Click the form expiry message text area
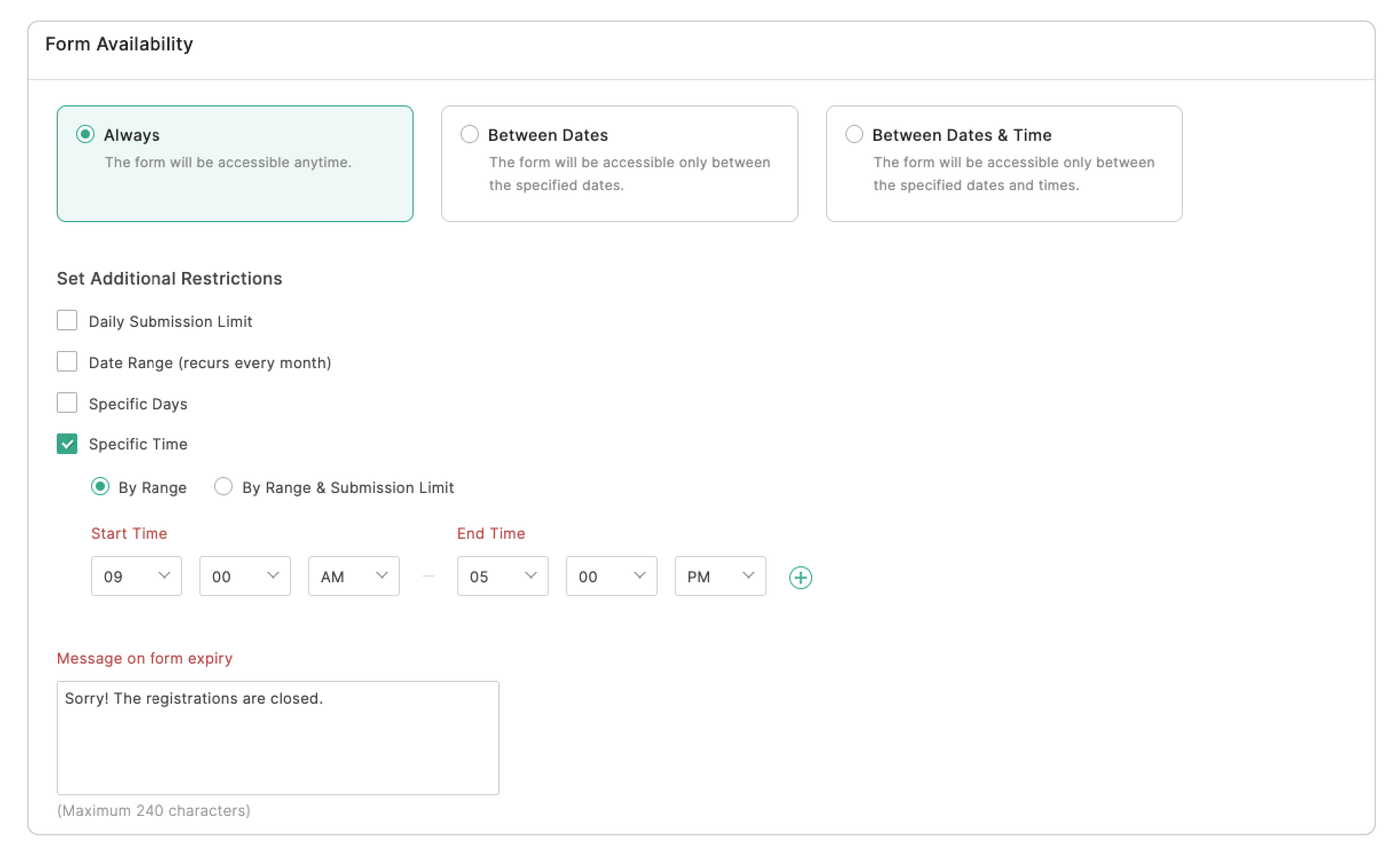Viewport: 1400px width, 860px height. tap(278, 737)
